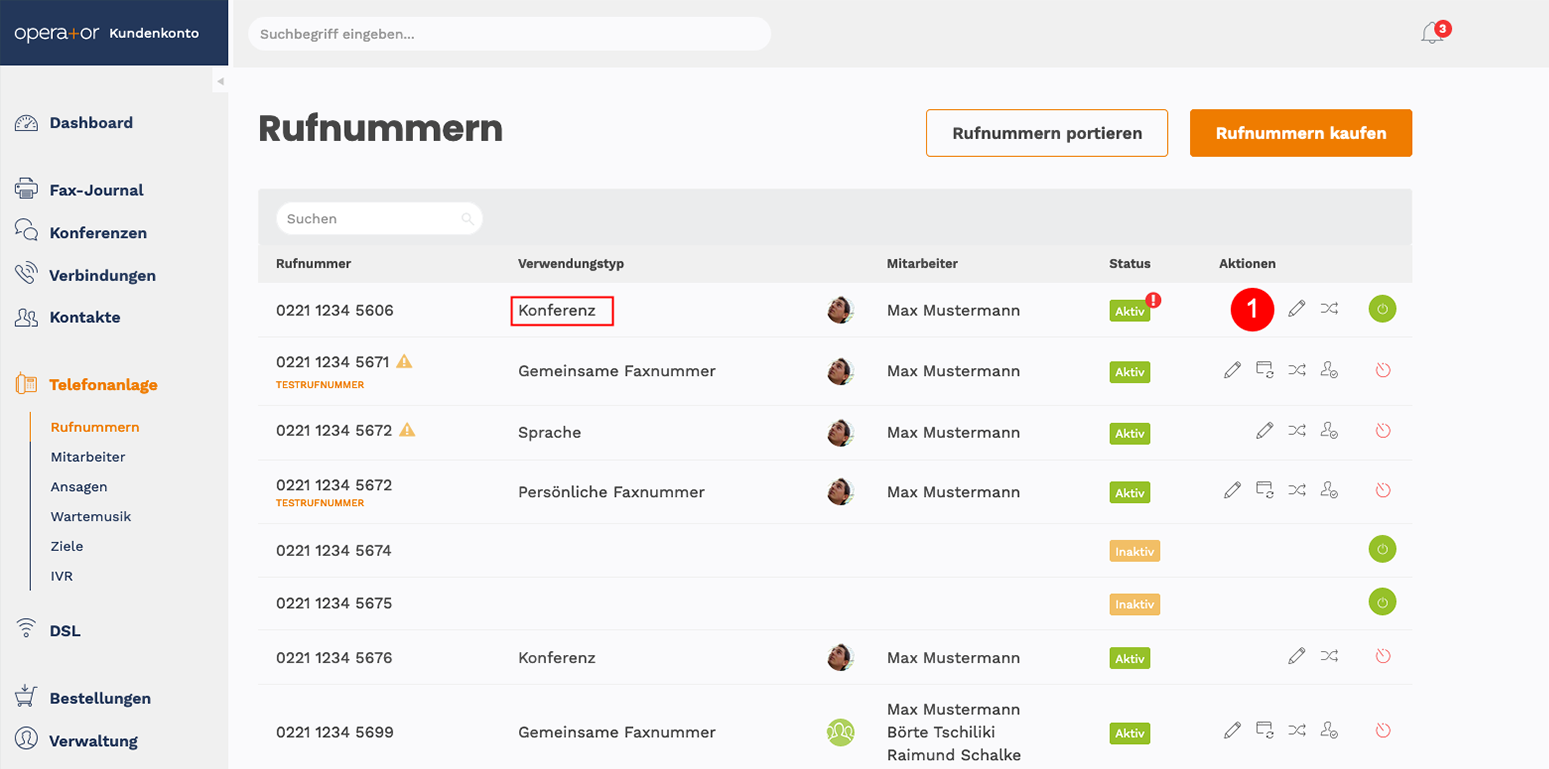Click pencil icon in 0221 1234 5676 row

pos(1297,656)
